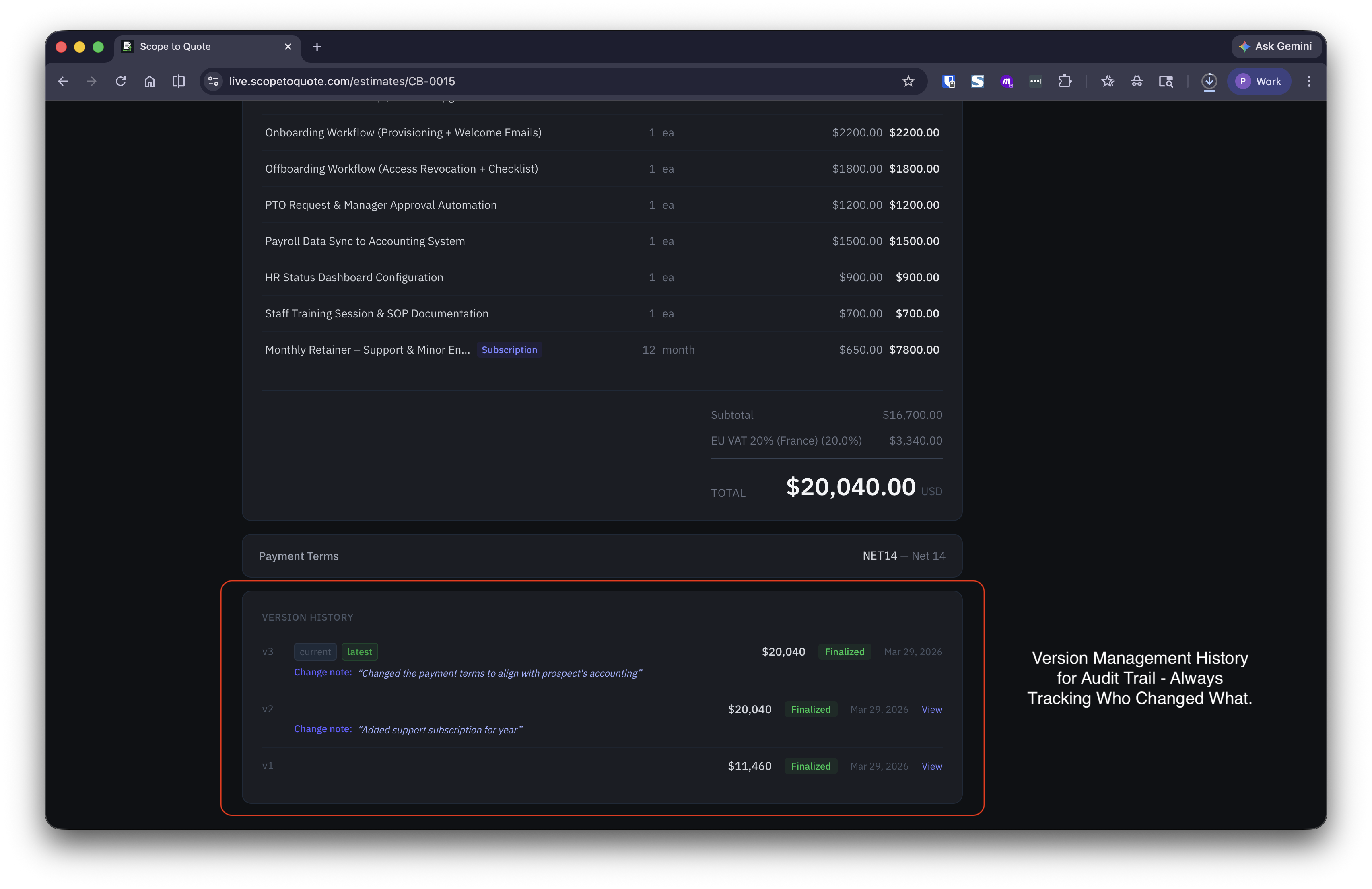Click Ask Gemini button
Image resolution: width=1372 pixels, height=889 pixels.
click(x=1276, y=46)
